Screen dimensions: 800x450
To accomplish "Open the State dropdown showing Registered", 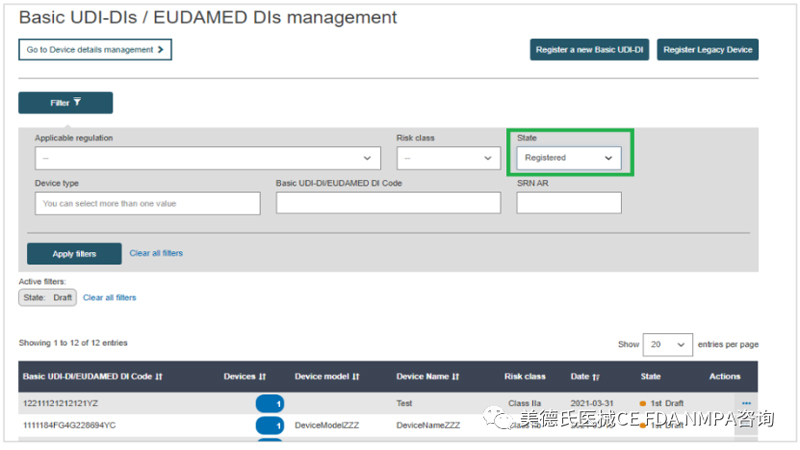I will (568, 158).
